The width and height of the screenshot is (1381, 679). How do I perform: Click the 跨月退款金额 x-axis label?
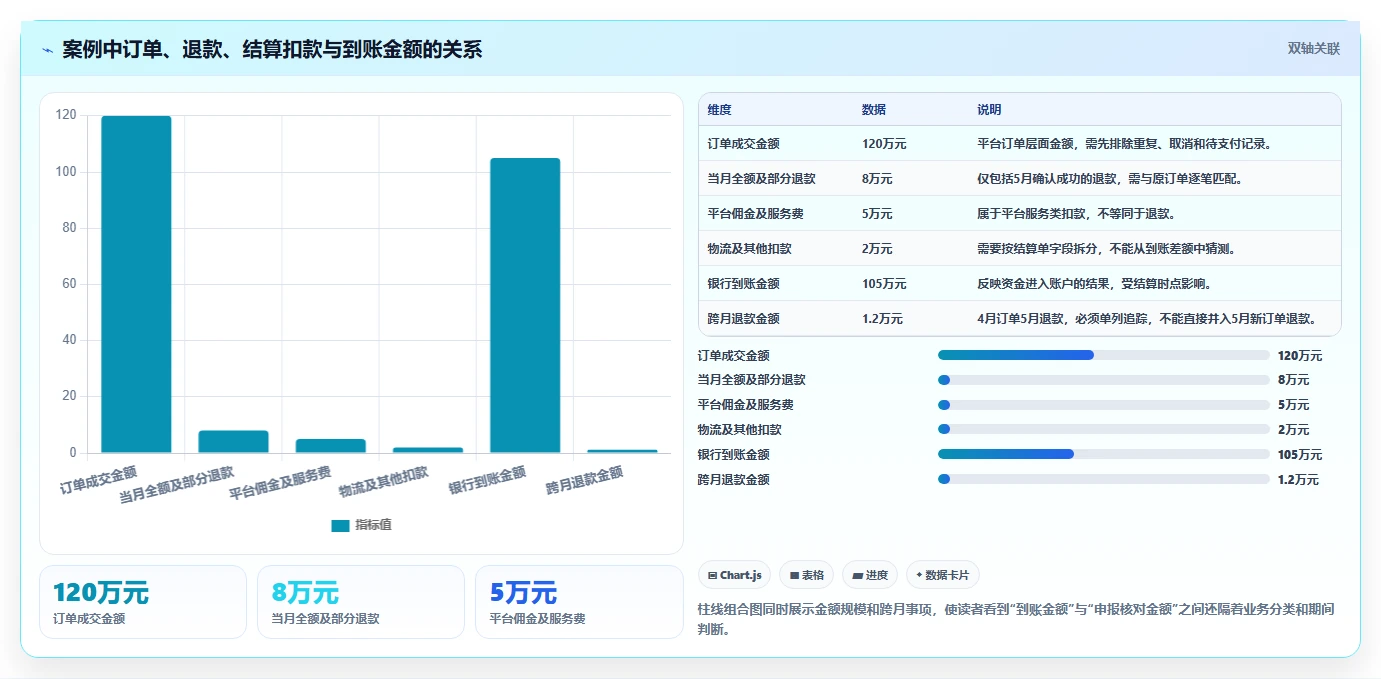click(x=584, y=480)
